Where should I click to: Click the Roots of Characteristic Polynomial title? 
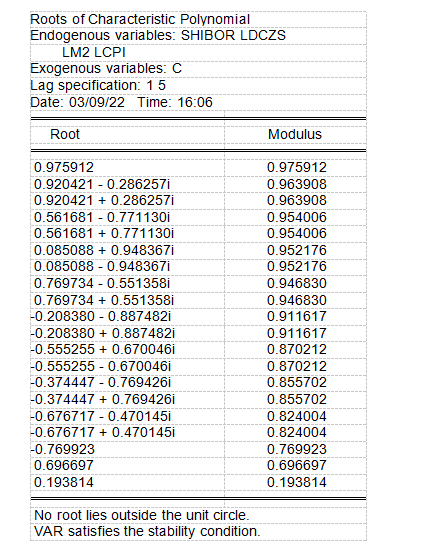coord(140,19)
